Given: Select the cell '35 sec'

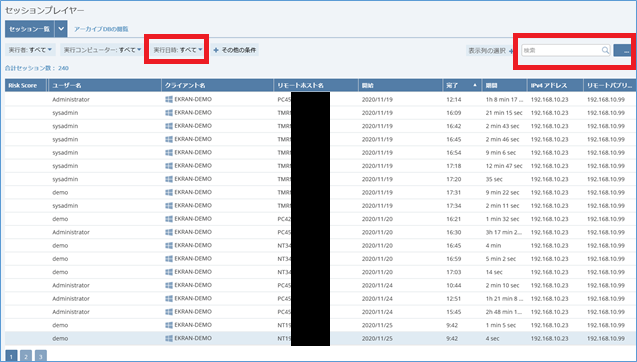Looking at the screenshot, I should [494, 179].
